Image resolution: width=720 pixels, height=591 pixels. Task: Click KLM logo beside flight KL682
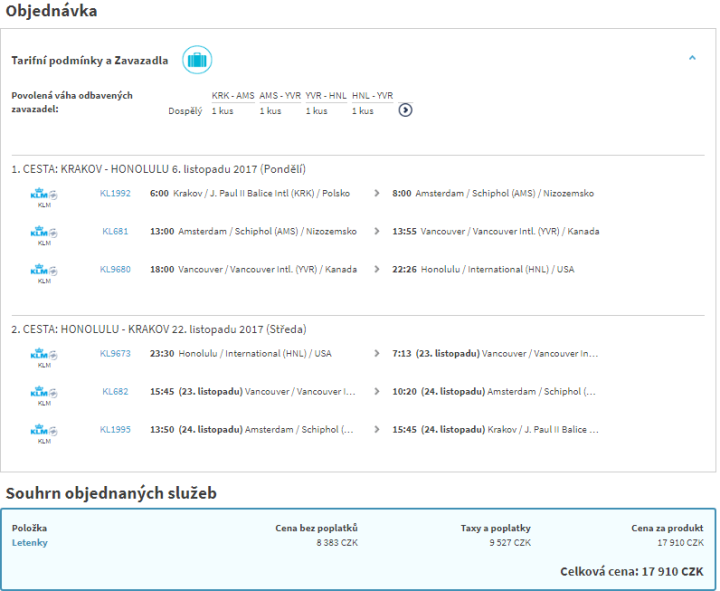(x=44, y=394)
